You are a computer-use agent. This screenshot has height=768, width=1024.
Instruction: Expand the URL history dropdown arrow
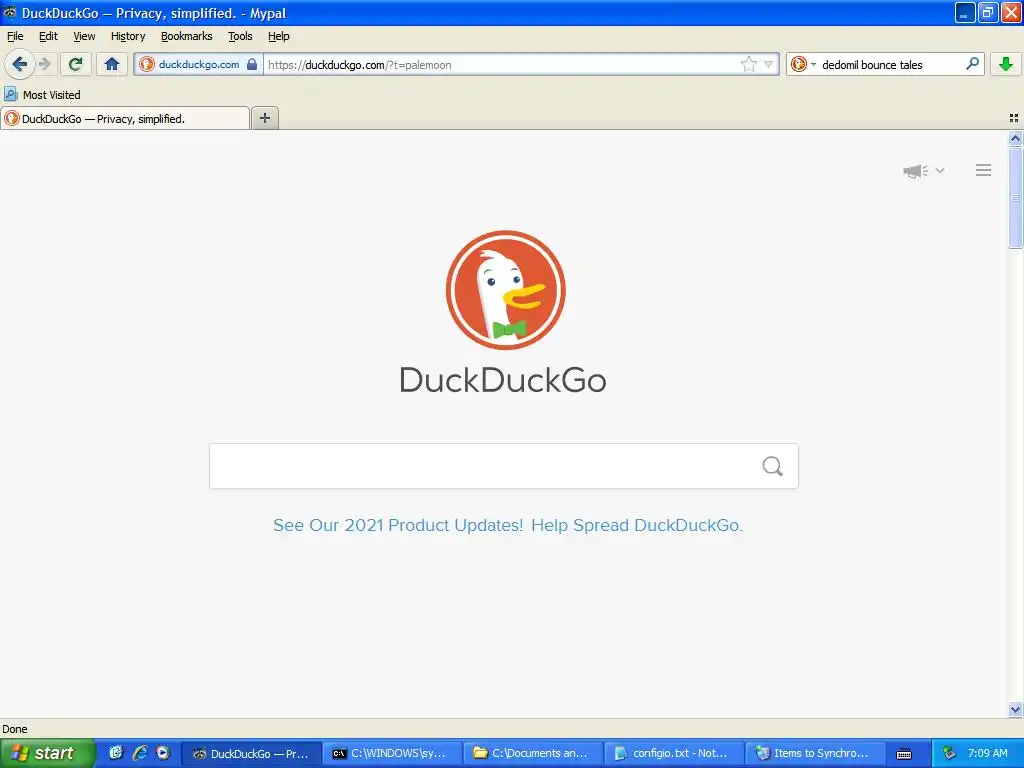click(769, 64)
